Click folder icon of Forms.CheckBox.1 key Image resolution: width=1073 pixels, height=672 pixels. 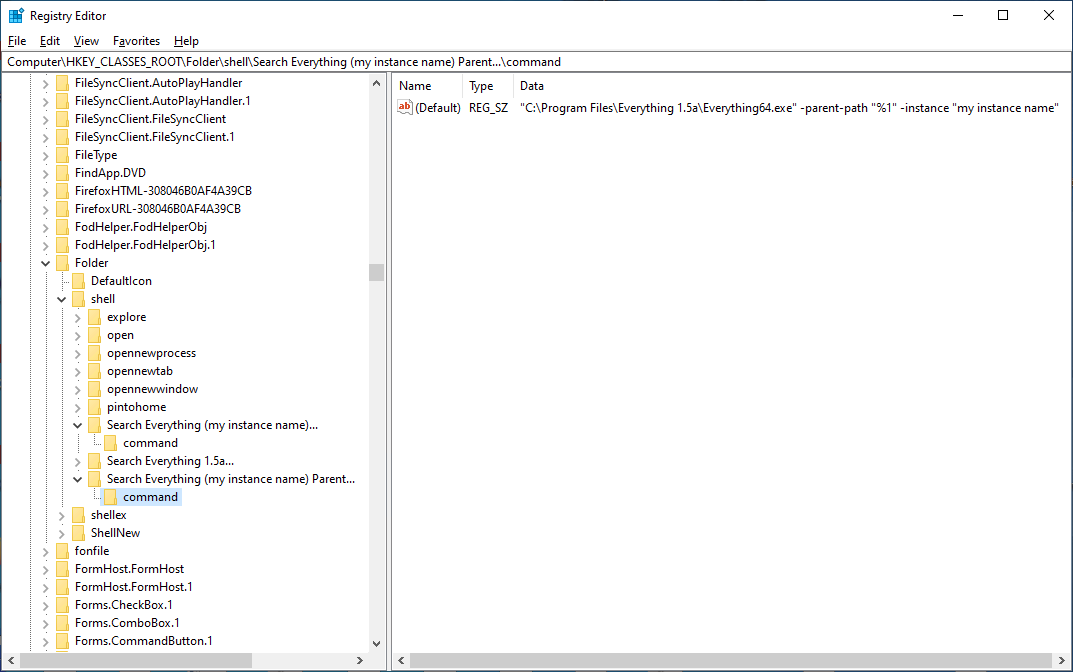click(x=62, y=605)
